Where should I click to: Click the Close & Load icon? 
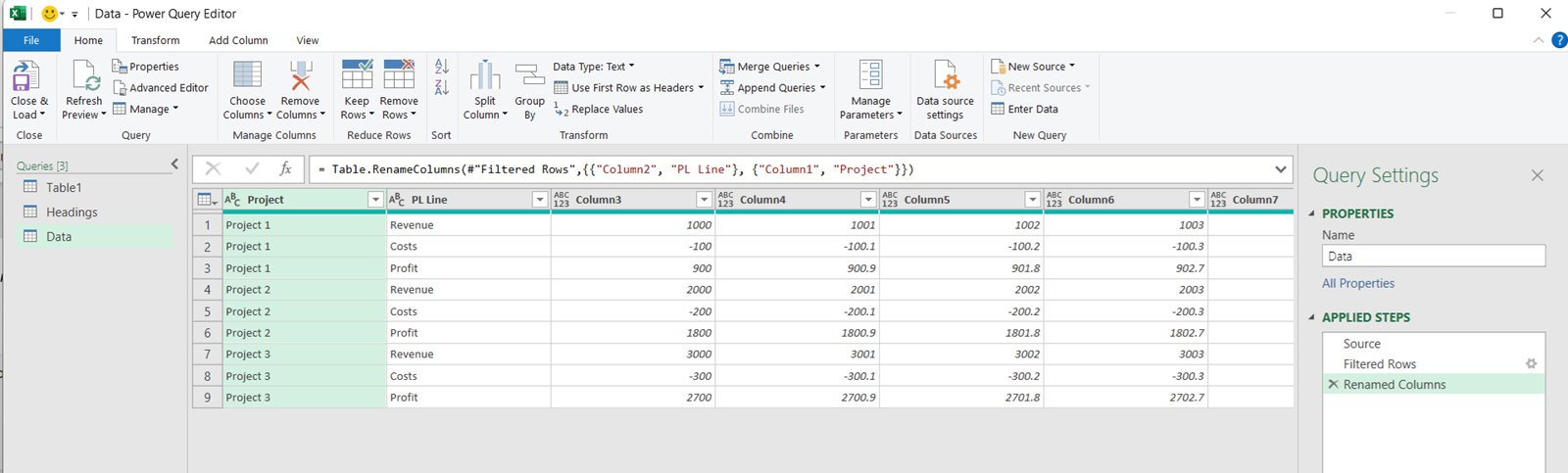pos(27,76)
